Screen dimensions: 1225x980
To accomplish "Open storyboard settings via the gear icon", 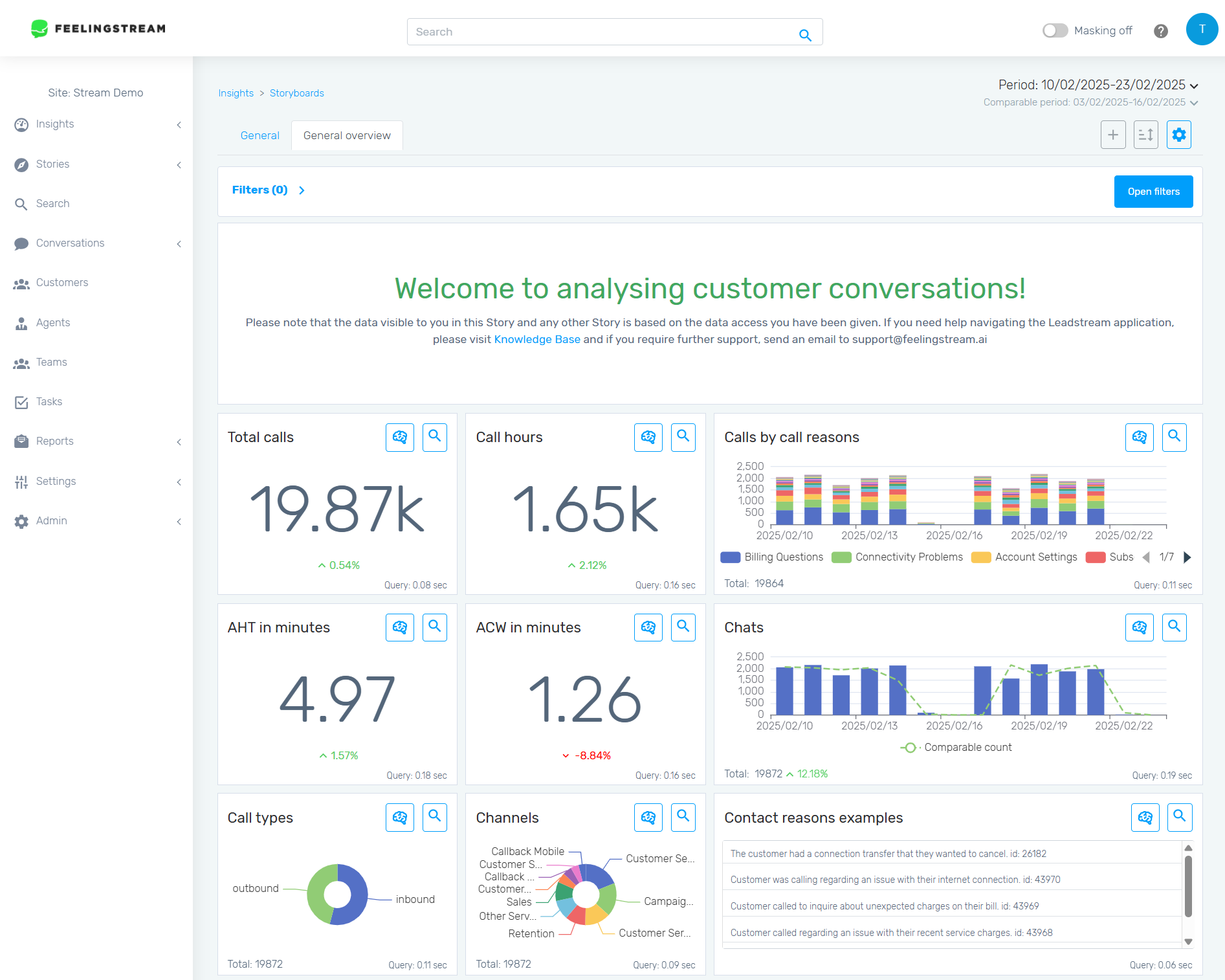I will tap(1179, 135).
